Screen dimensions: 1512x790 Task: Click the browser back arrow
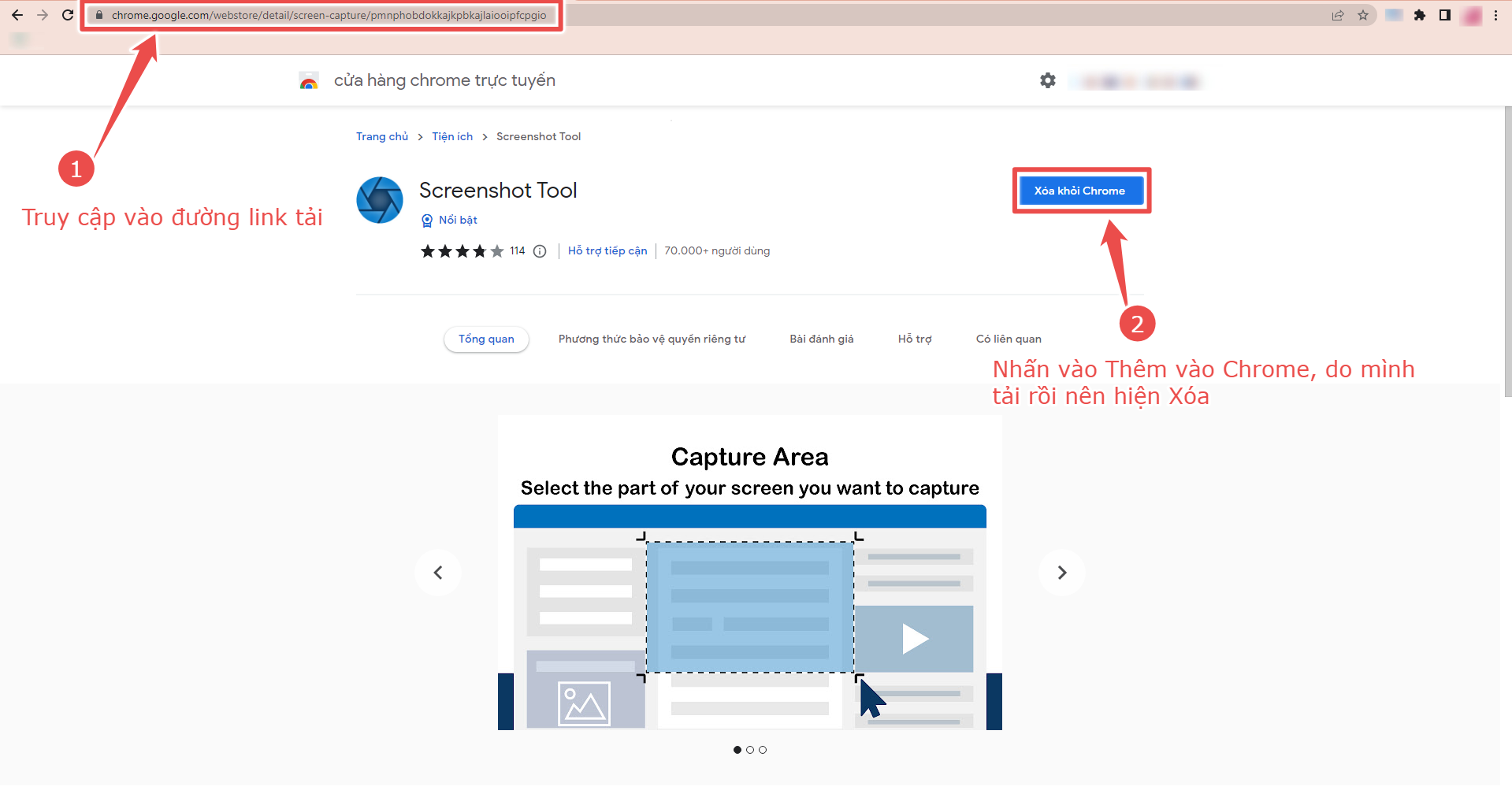[x=17, y=15]
